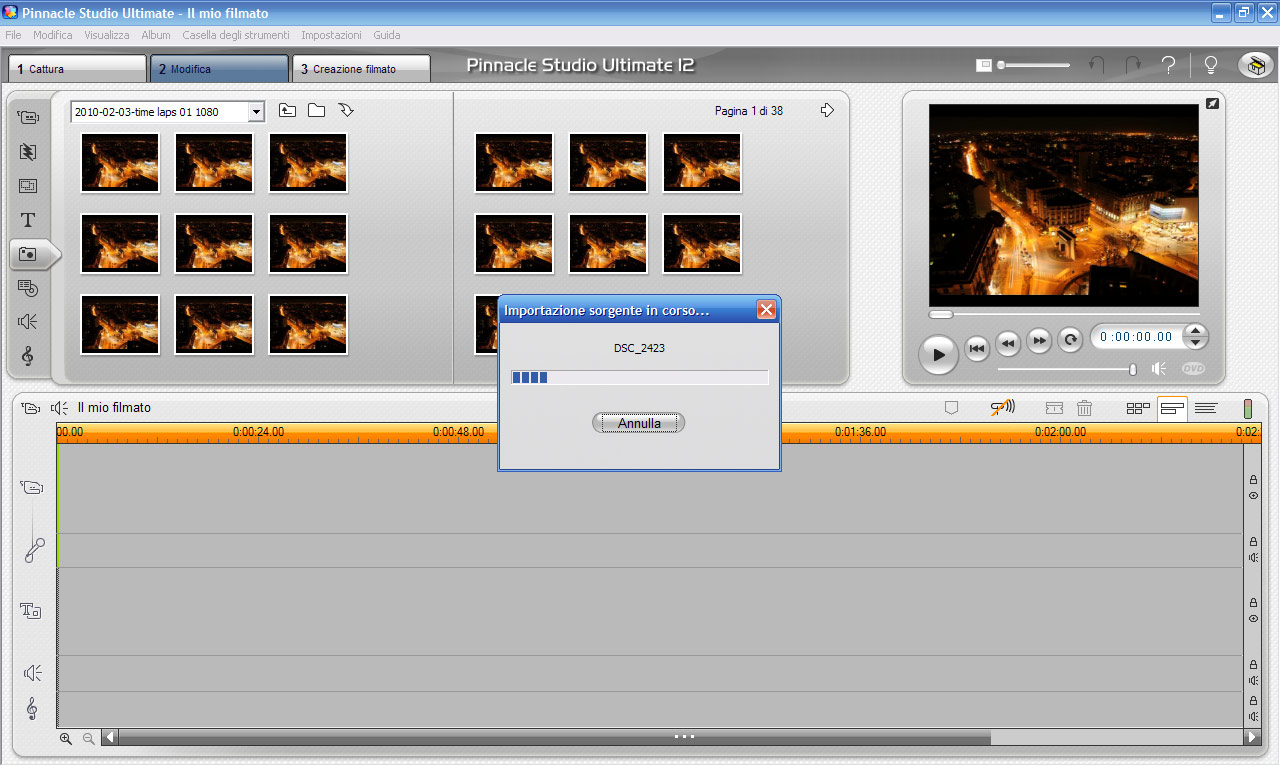This screenshot has height=766, width=1280.
Task: Click the undo arrow in top bar
Action: click(x=1097, y=65)
